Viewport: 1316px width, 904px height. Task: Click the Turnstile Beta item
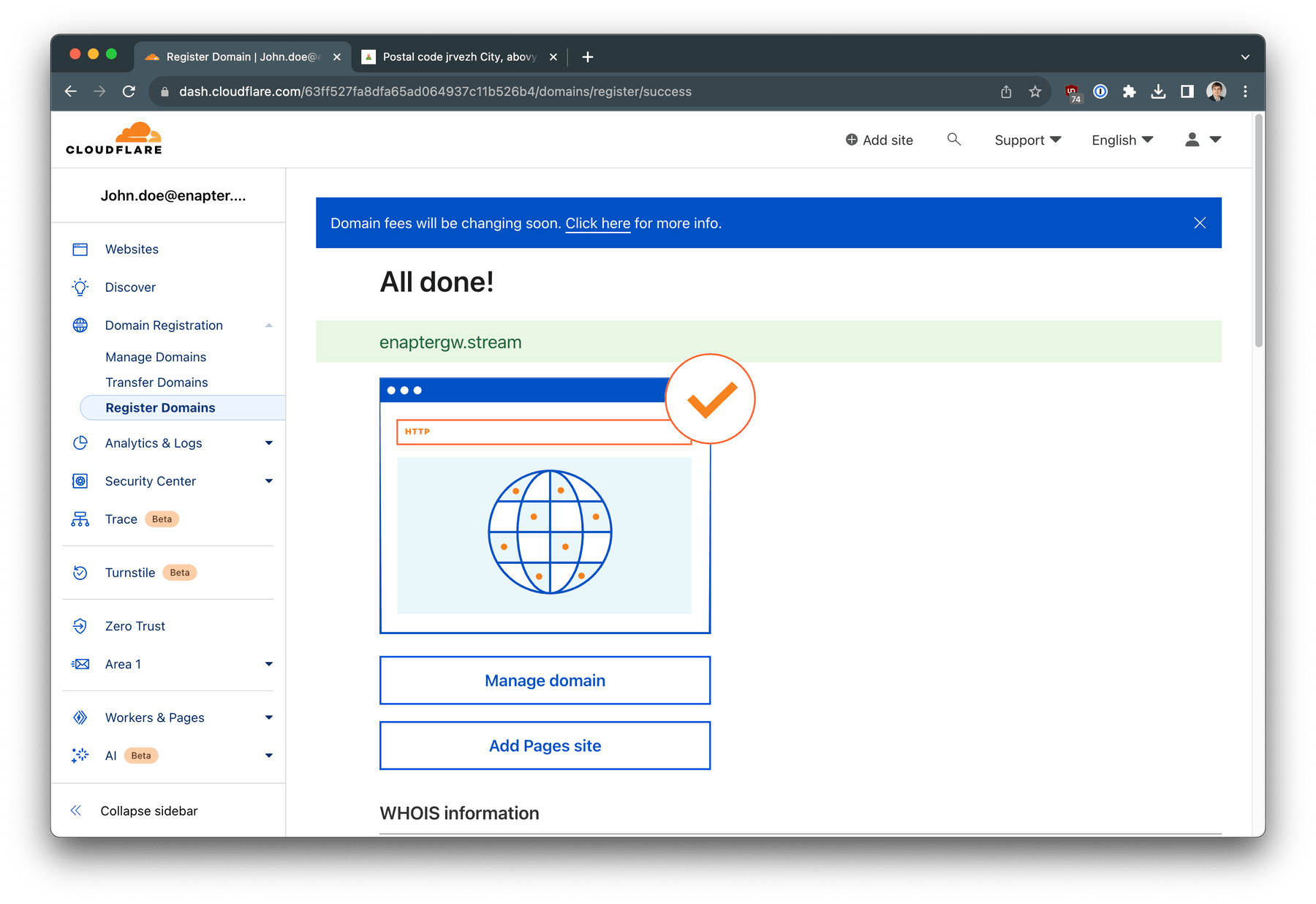point(130,573)
